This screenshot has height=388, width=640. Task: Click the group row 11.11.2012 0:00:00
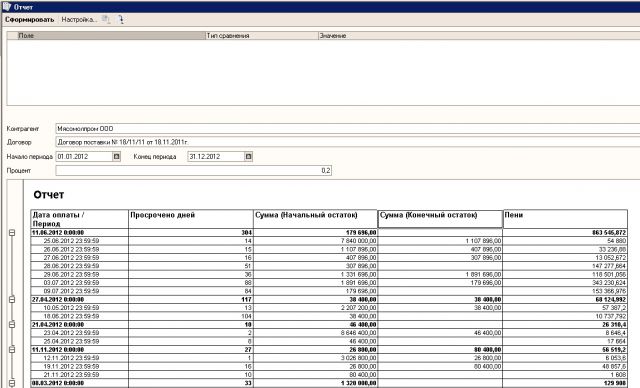329,350
